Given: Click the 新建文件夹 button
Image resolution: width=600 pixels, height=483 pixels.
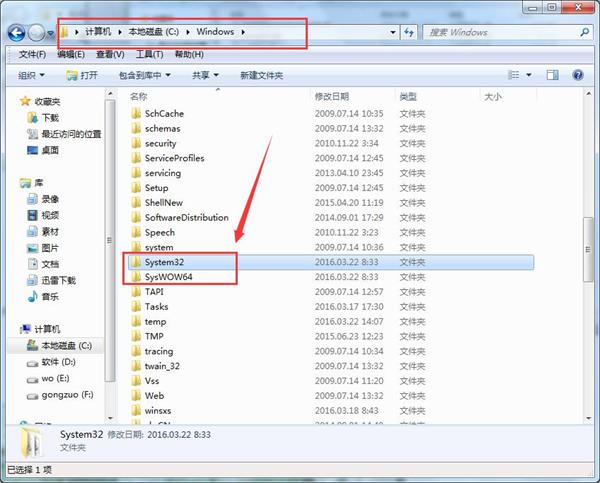Looking at the screenshot, I should pos(262,75).
